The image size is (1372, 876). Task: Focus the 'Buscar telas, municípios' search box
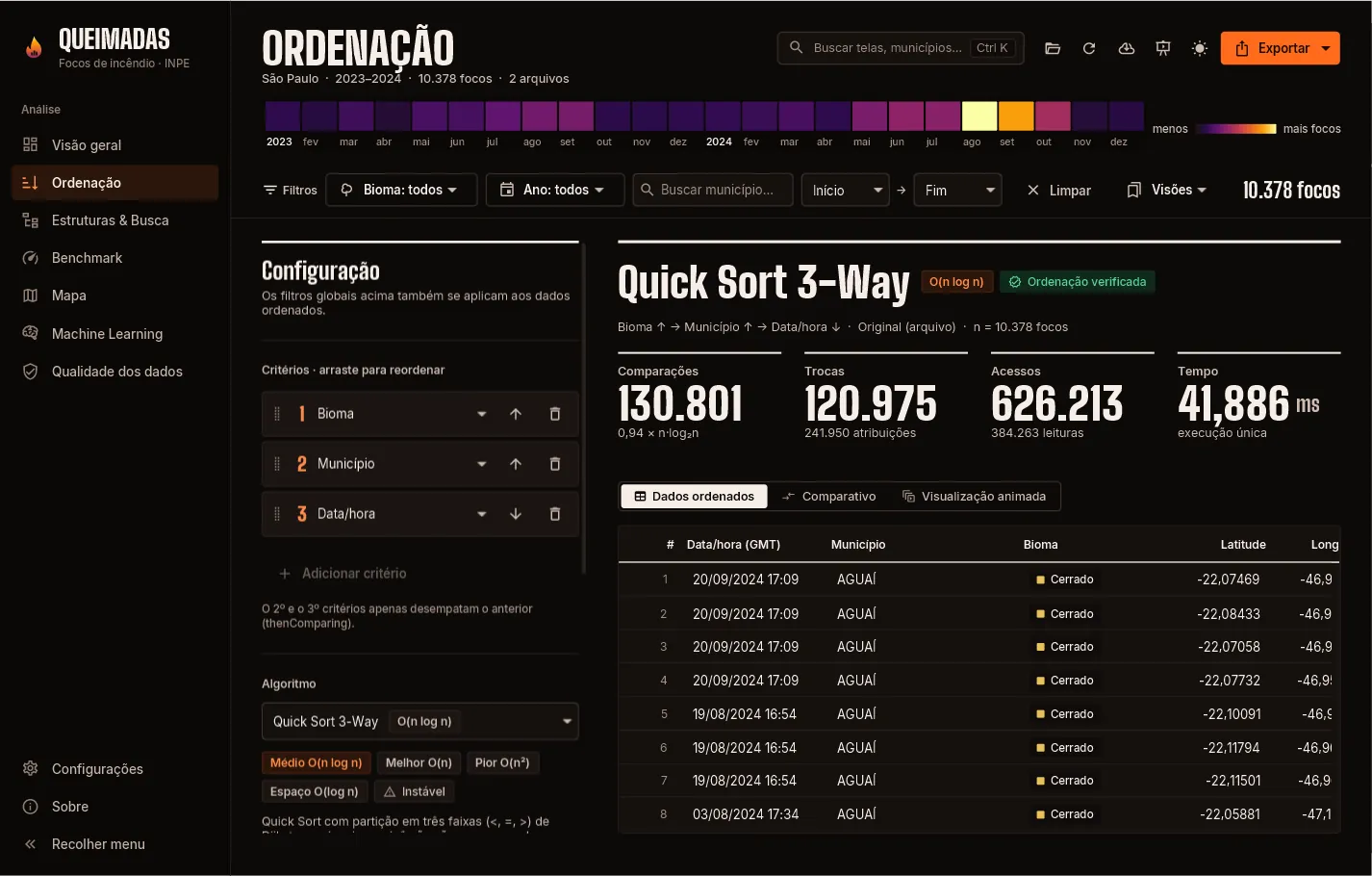901,48
